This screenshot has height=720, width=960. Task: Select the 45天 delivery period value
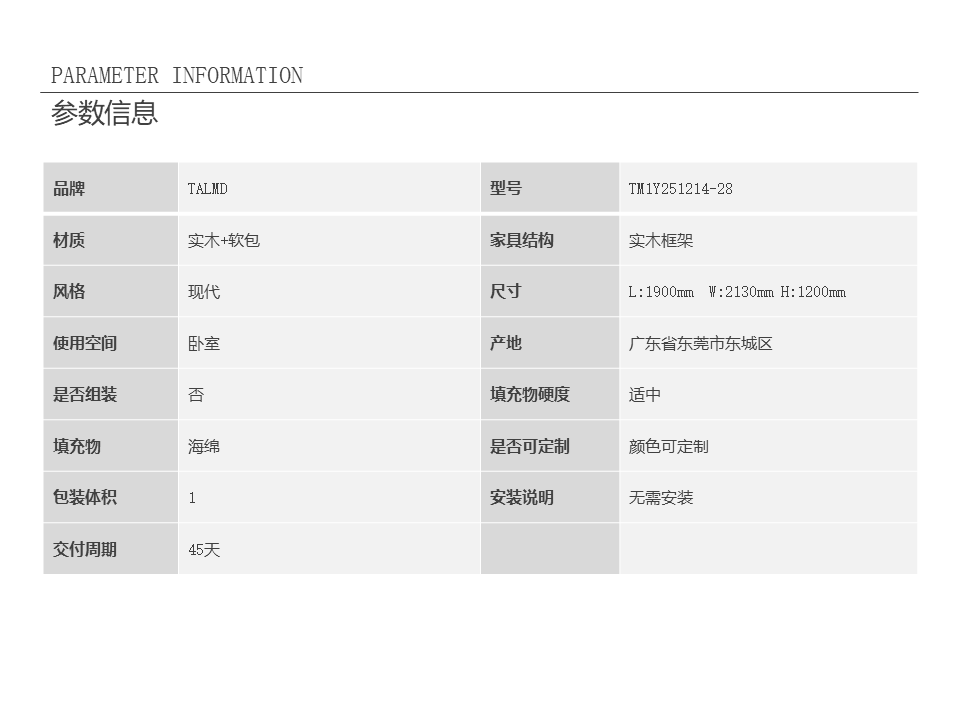coord(204,550)
